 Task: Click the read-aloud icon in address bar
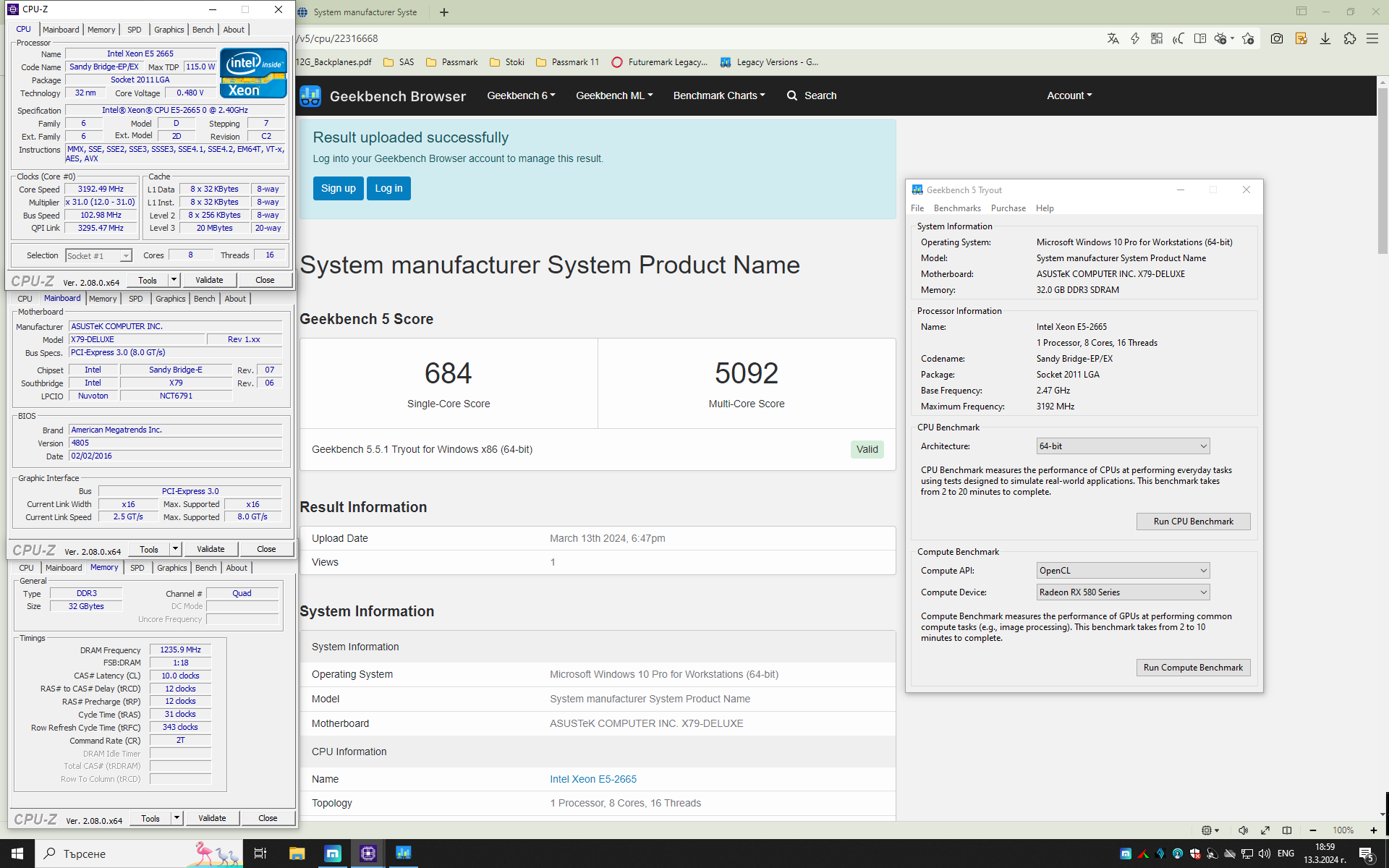tap(1178, 38)
